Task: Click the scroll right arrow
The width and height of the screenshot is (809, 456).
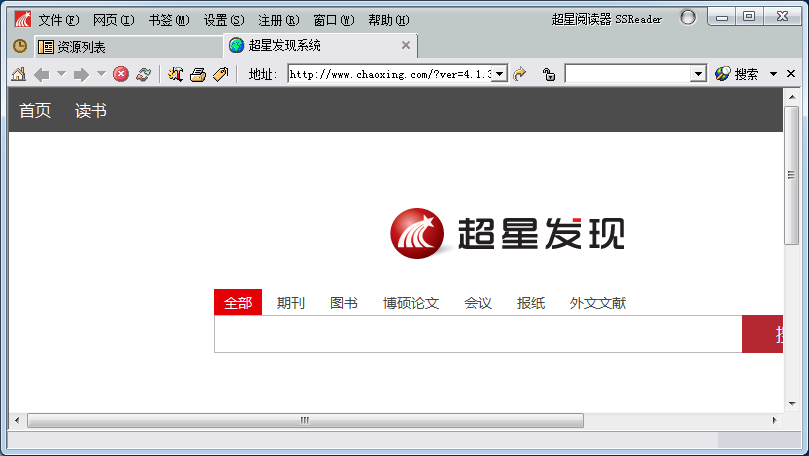Action: click(774, 420)
